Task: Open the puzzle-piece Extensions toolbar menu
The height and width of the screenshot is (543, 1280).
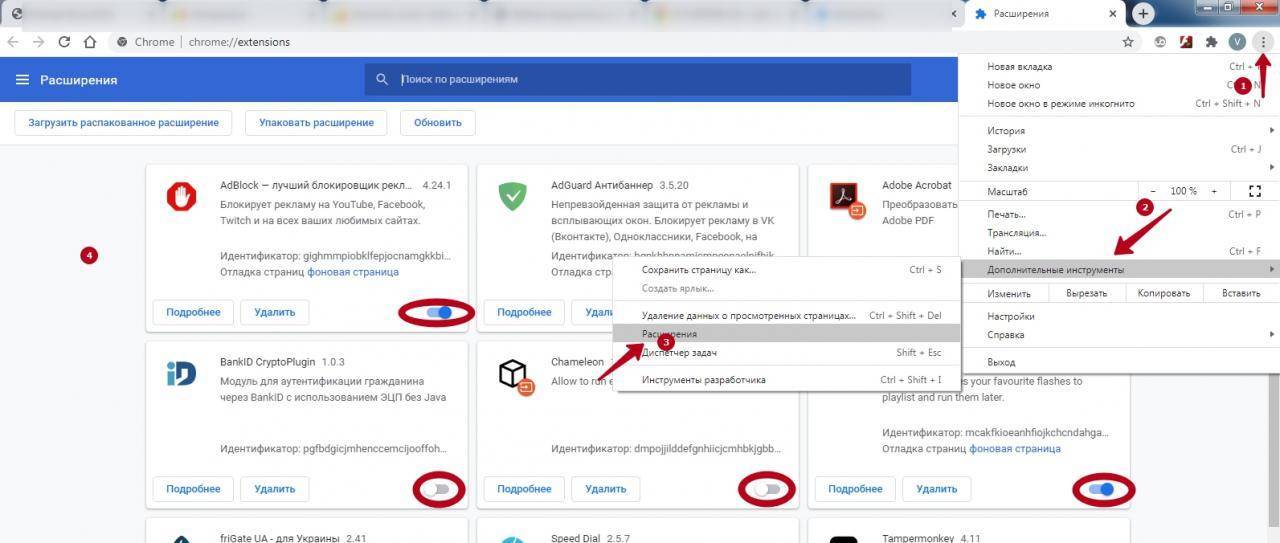Action: (1211, 42)
